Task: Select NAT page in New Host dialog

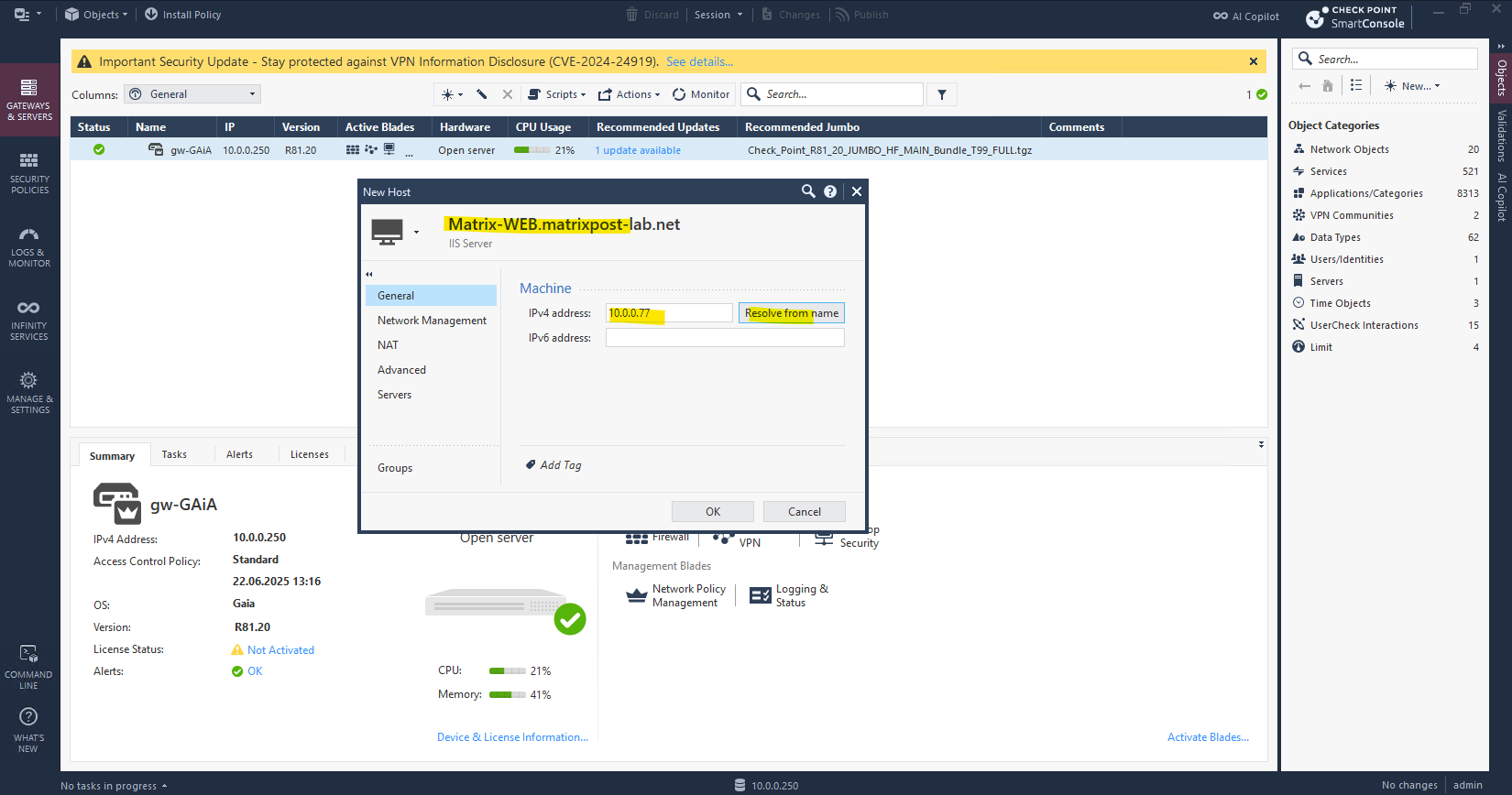Action: click(x=431, y=344)
